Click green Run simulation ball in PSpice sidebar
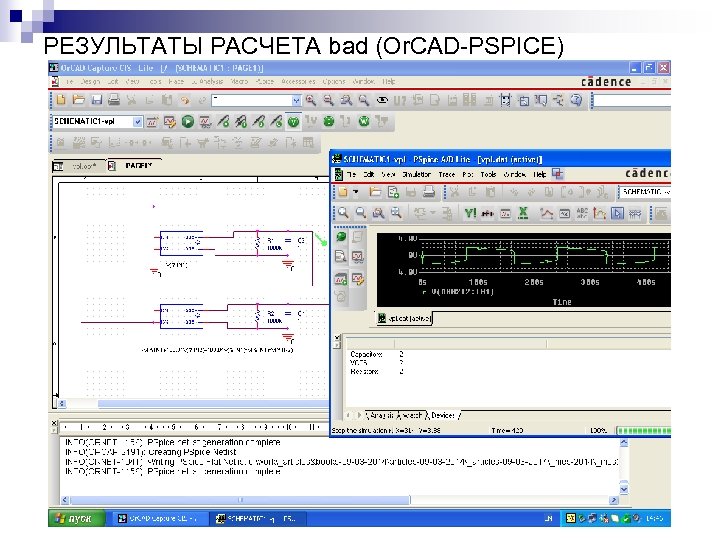 (341, 236)
